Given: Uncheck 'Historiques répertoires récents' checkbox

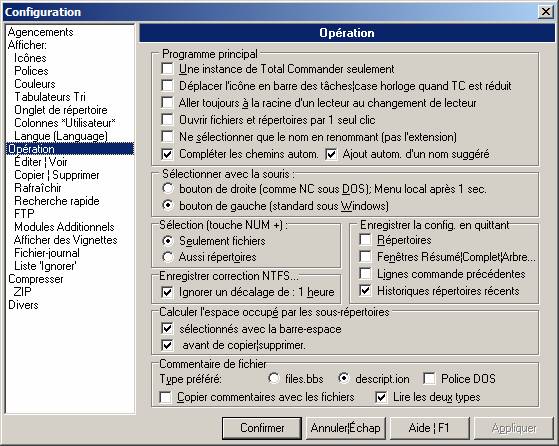Looking at the screenshot, I should pyautogui.click(x=365, y=291).
